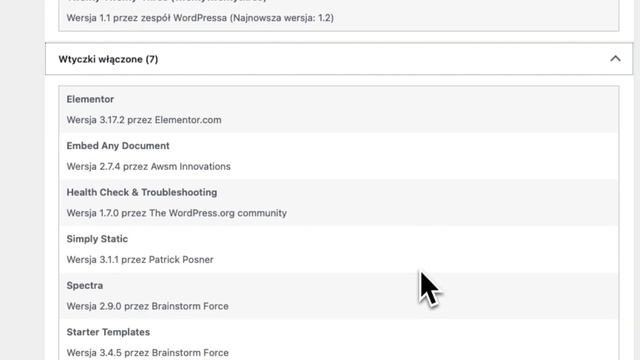Select text 'Wersja 2.7.4 przez Awsm Innovations'
This screenshot has height=360, width=640.
click(149, 167)
